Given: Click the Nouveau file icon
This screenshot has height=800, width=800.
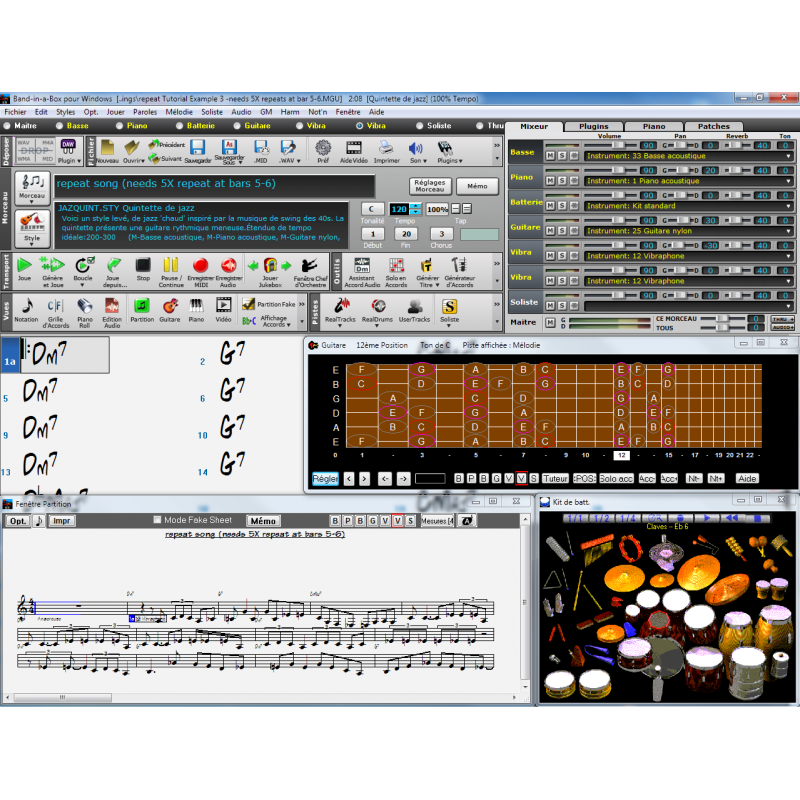Looking at the screenshot, I should (107, 148).
